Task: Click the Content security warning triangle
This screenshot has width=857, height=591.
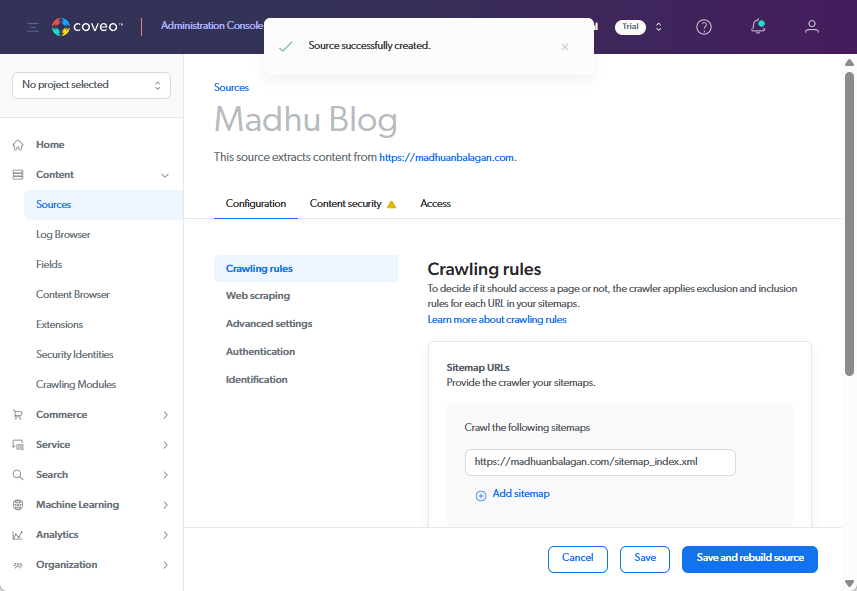Action: 392,204
